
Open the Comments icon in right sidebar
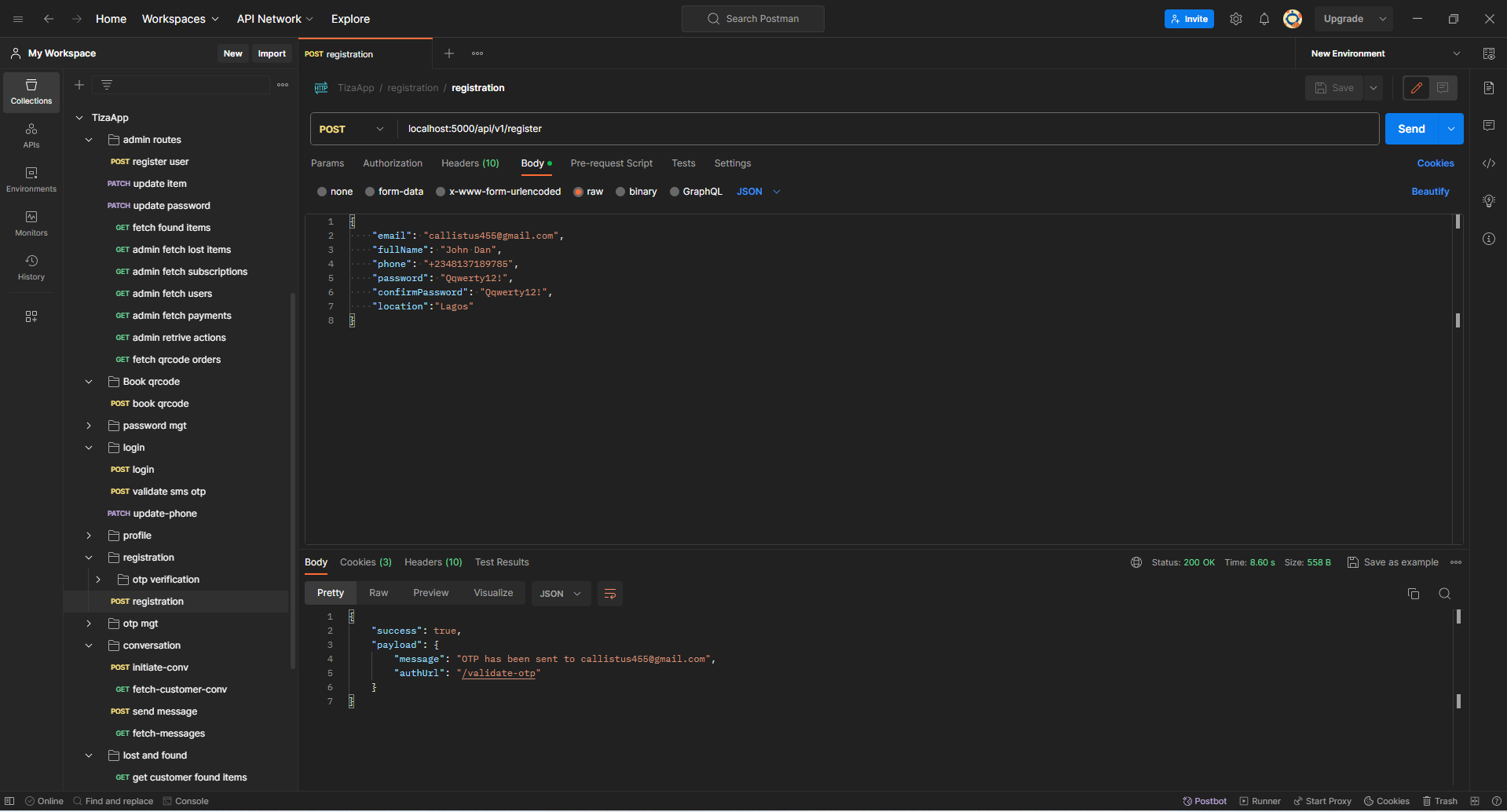coord(1489,126)
